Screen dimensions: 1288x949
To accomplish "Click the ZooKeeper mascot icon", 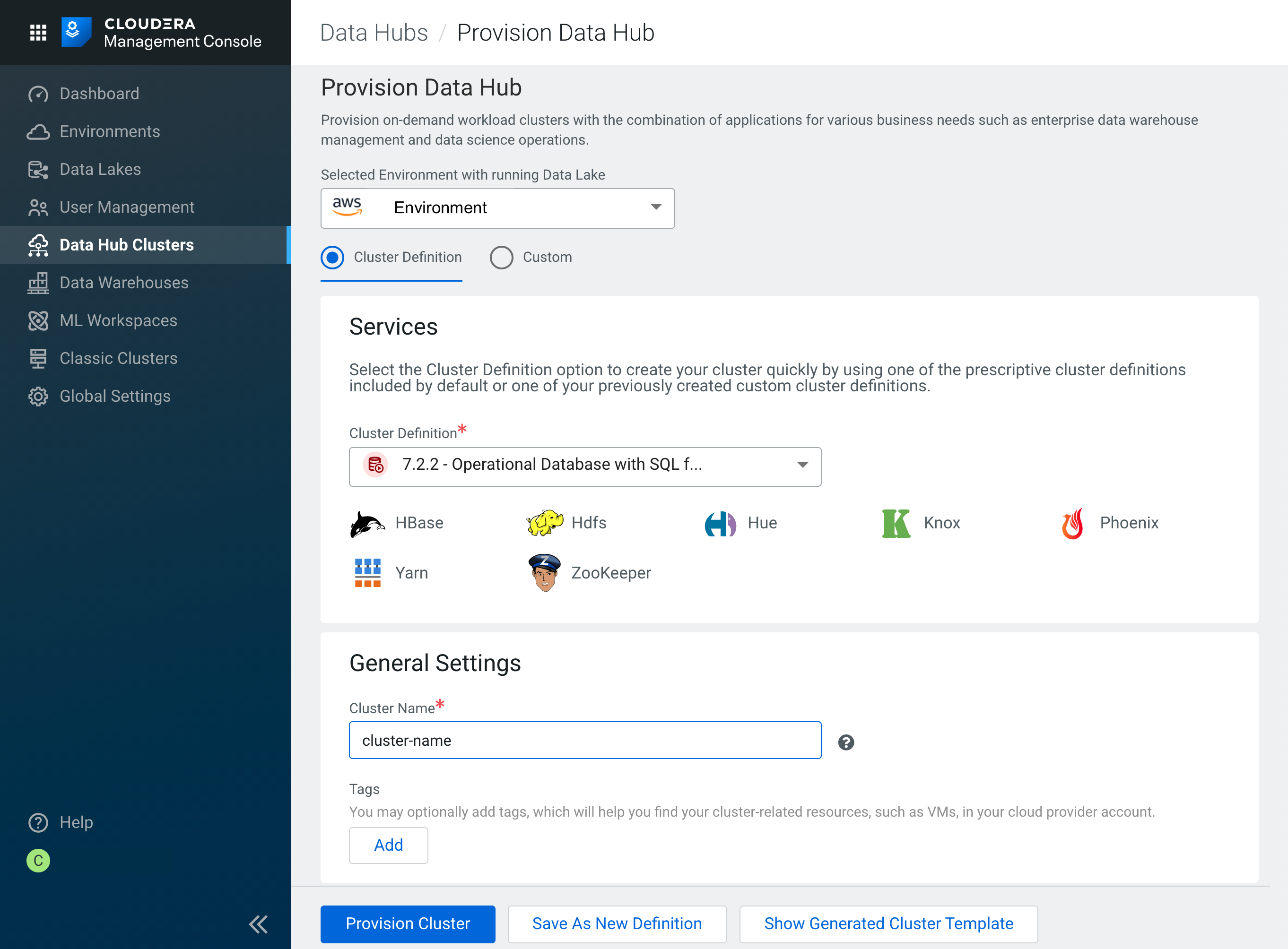I will (544, 573).
